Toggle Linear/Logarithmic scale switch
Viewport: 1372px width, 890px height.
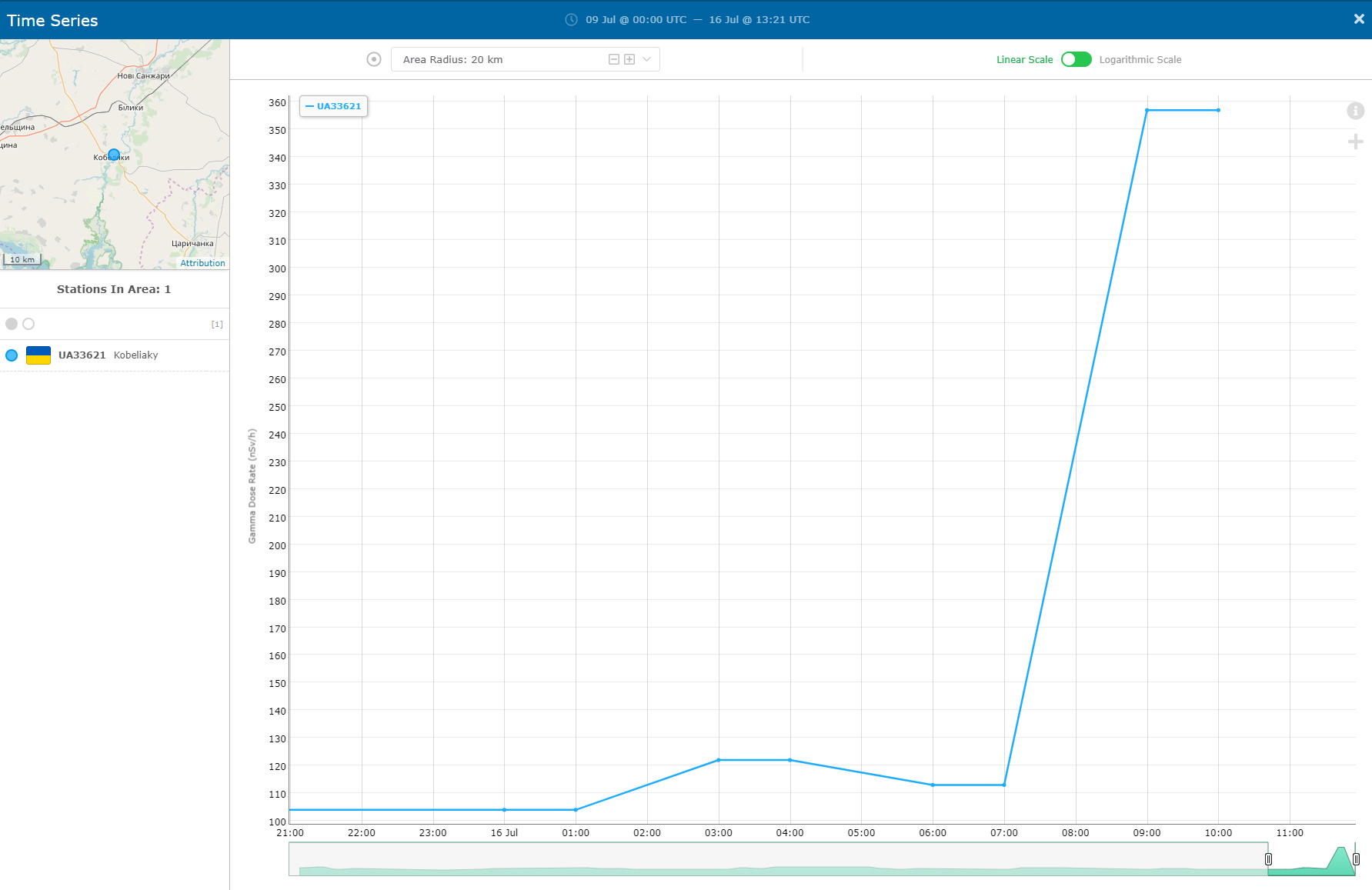(x=1076, y=59)
